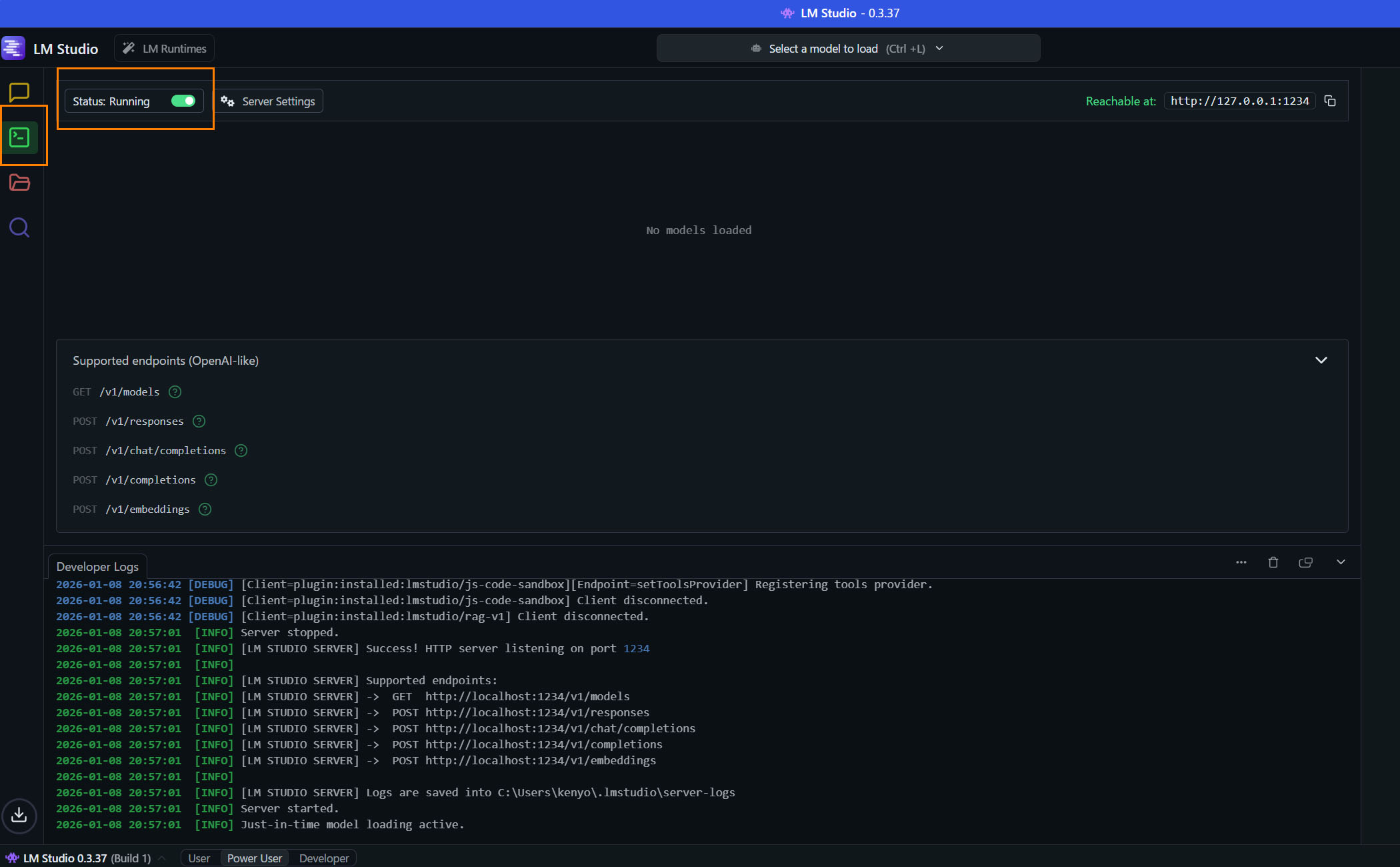Collapse the Developer Logs panel chevron
Screen dimensions: 1400x867
tap(1341, 562)
